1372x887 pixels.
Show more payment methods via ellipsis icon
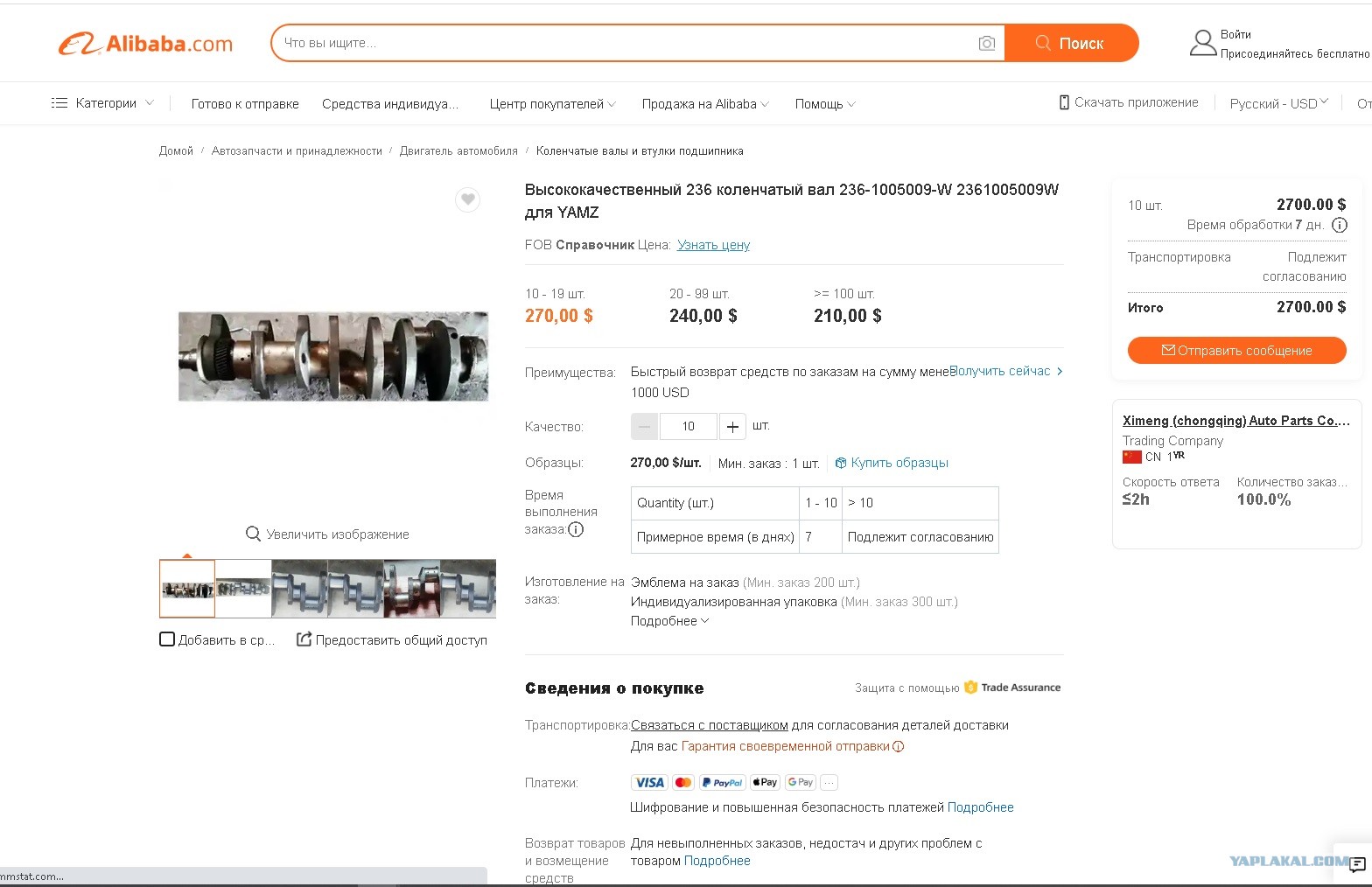click(829, 782)
